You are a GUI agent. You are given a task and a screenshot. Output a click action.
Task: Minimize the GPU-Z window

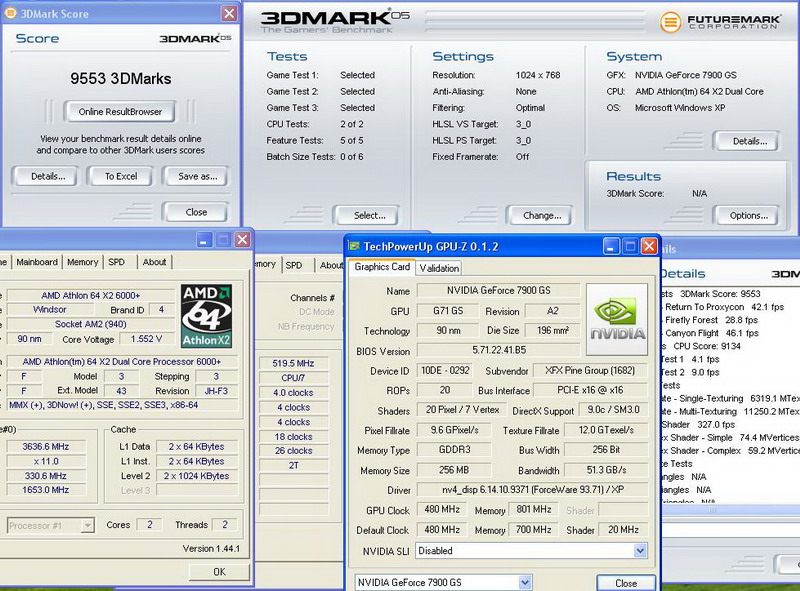click(x=611, y=247)
